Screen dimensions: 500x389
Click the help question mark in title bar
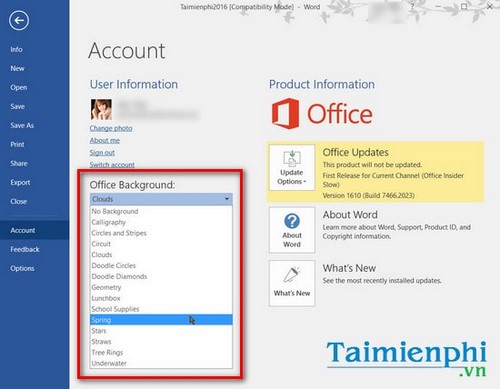[412, 6]
